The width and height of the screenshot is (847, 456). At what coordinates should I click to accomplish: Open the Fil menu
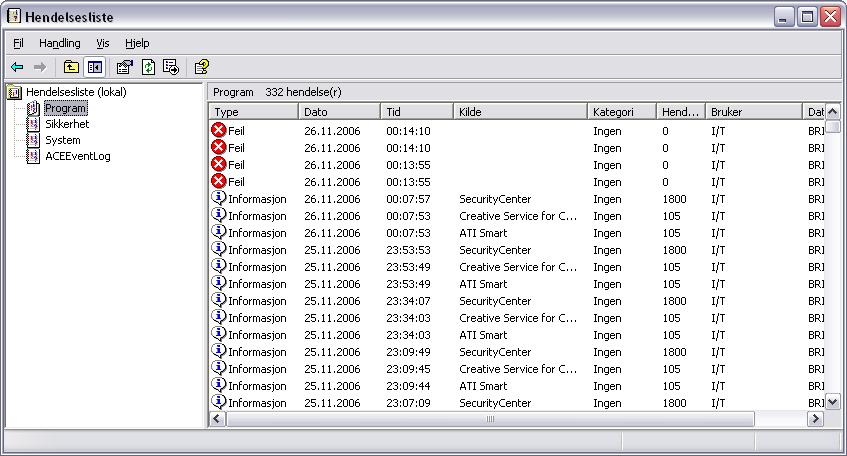click(x=18, y=43)
